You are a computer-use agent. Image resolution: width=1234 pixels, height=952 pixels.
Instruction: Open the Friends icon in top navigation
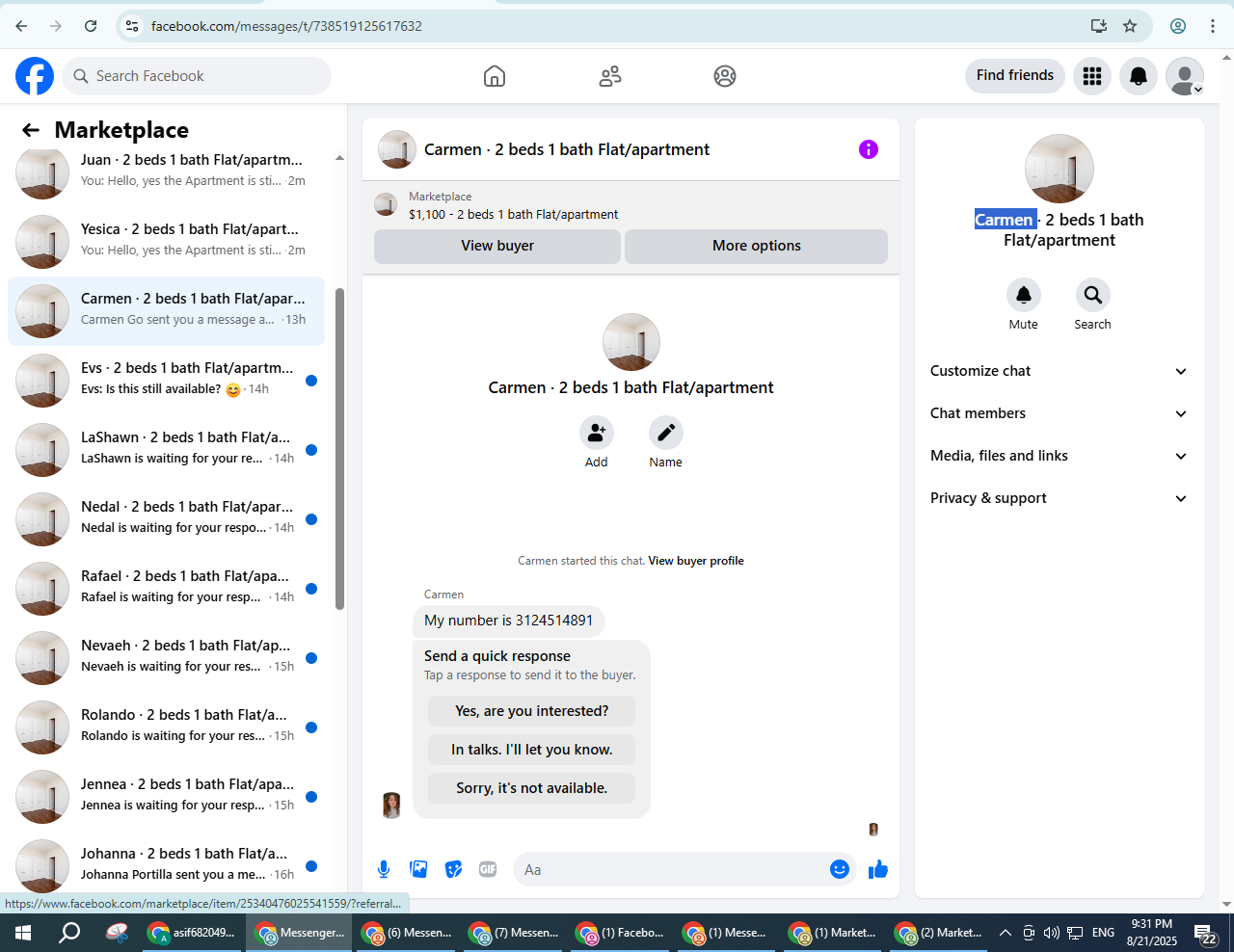point(610,76)
